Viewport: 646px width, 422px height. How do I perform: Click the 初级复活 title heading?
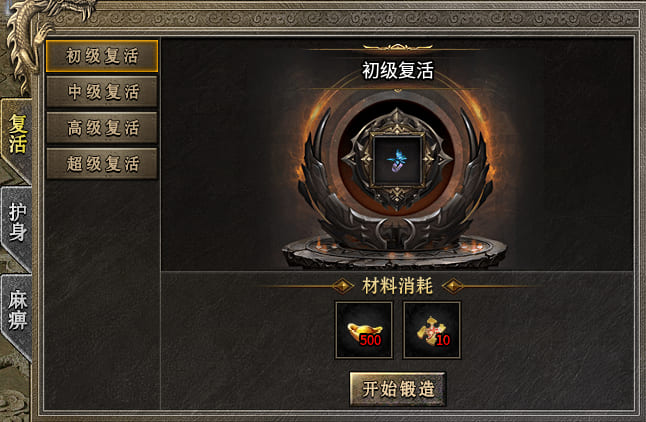coord(398,70)
